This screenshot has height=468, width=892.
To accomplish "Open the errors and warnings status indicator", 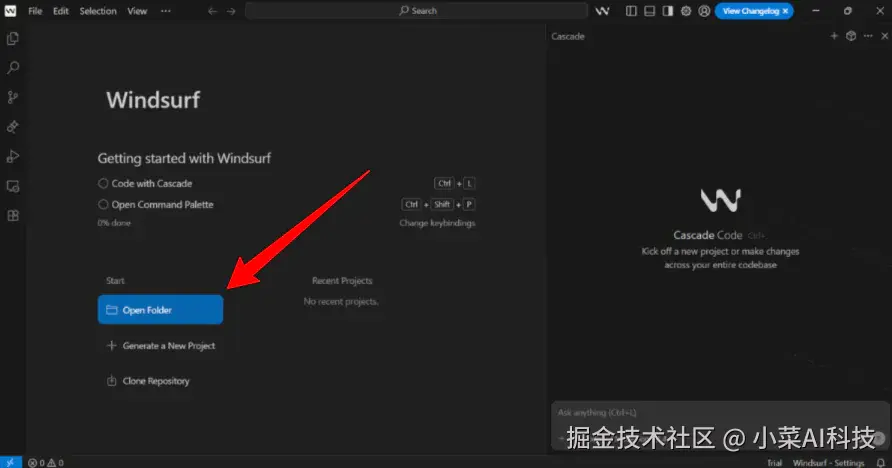I will (x=46, y=463).
